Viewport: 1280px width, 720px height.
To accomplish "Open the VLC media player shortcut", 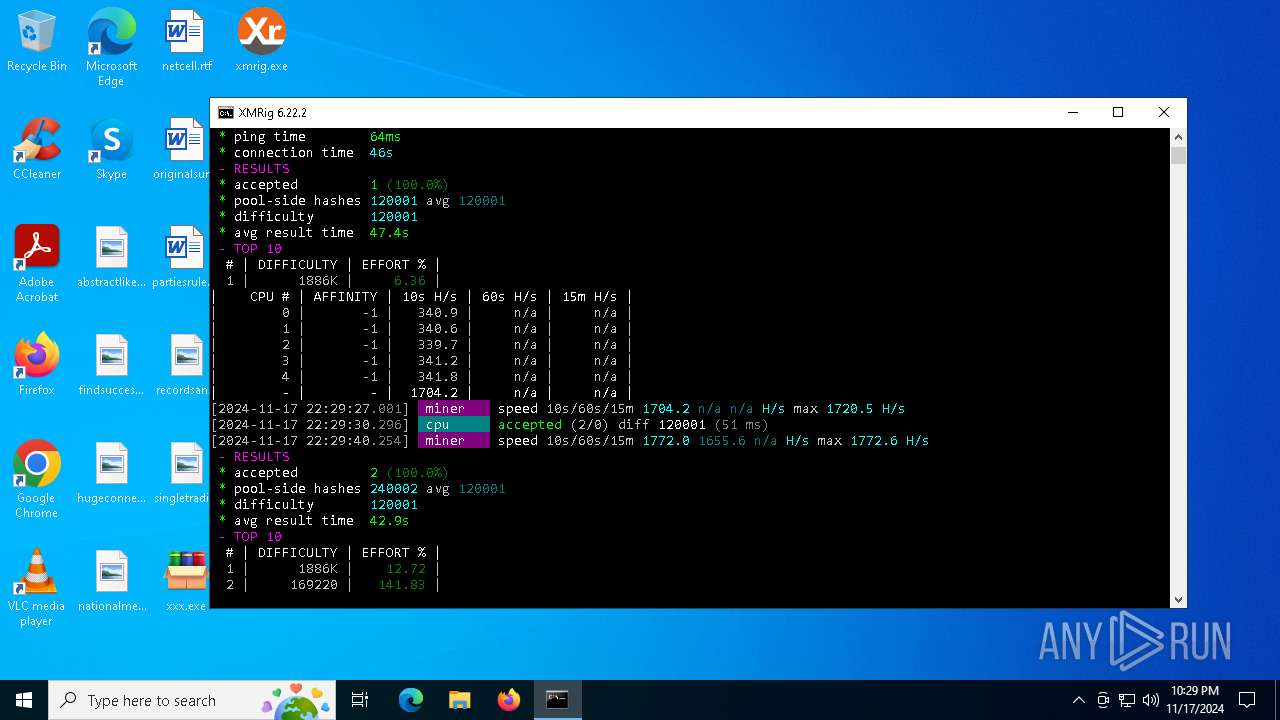I will (37, 588).
